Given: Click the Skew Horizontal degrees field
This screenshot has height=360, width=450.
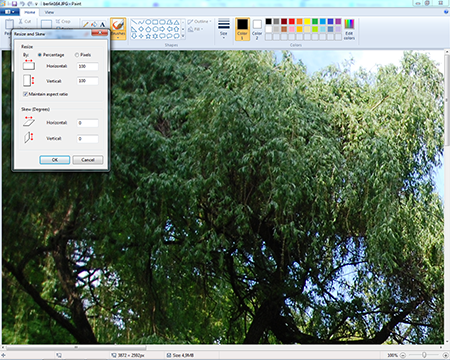Looking at the screenshot, I should (x=87, y=123).
